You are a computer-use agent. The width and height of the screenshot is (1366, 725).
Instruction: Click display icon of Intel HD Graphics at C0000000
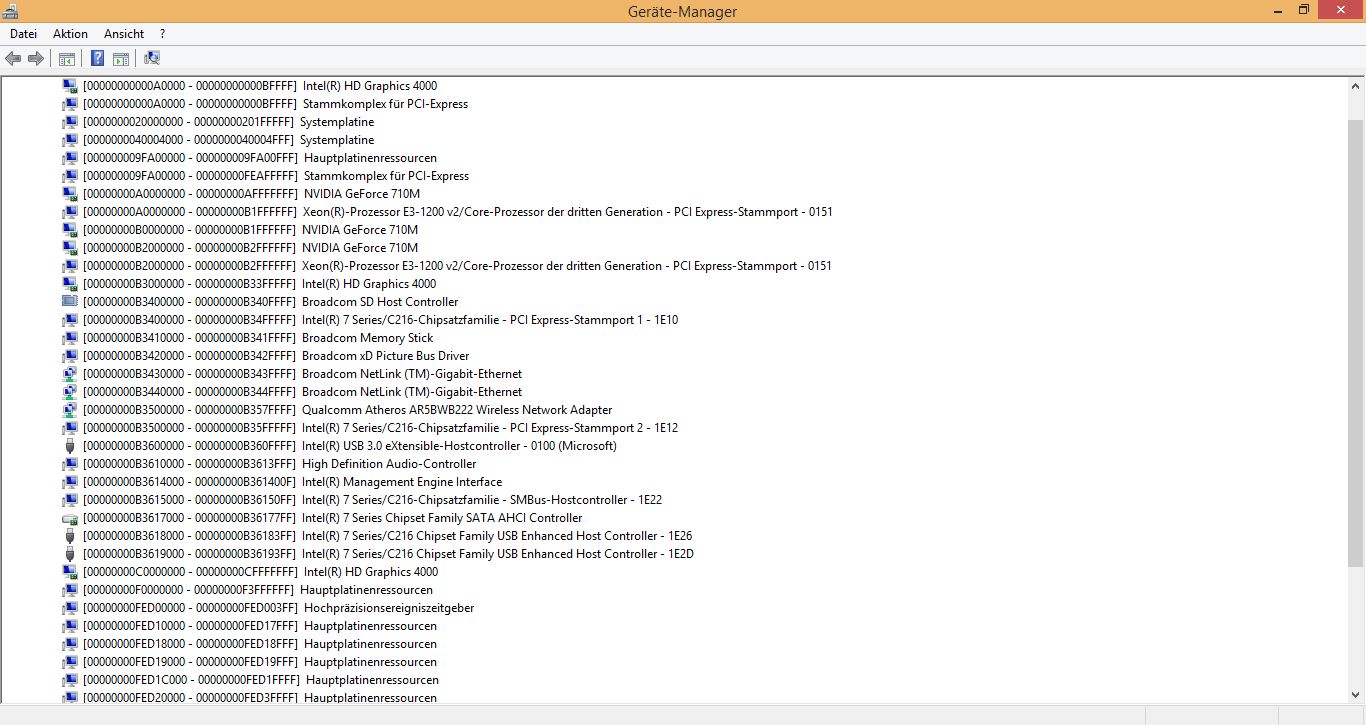click(x=70, y=571)
